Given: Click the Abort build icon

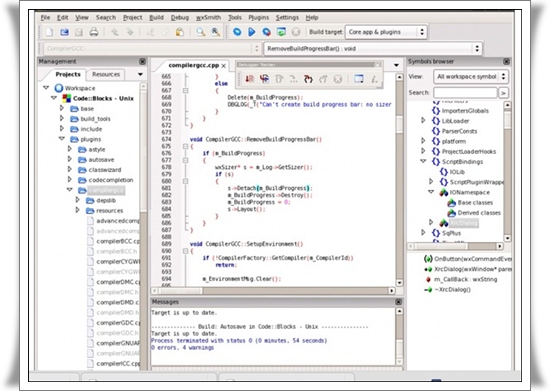Looking at the screenshot, I should (x=296, y=32).
